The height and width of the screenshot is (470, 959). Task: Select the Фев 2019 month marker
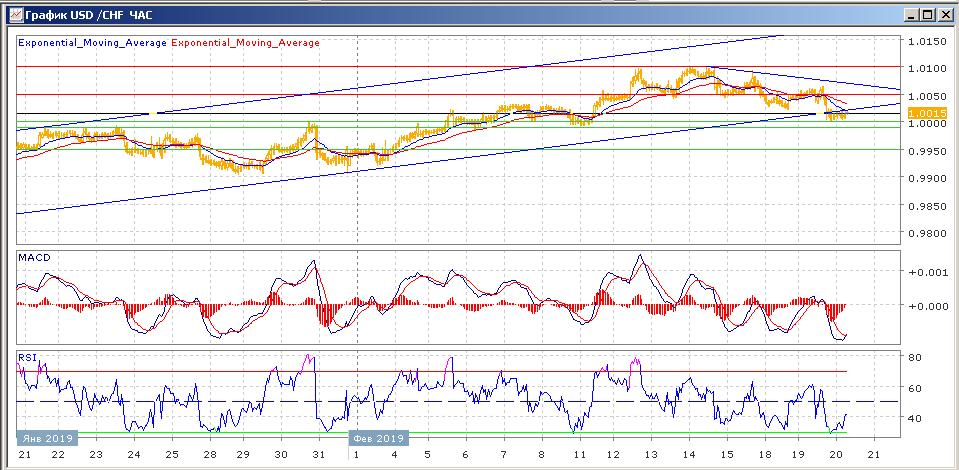tap(379, 438)
